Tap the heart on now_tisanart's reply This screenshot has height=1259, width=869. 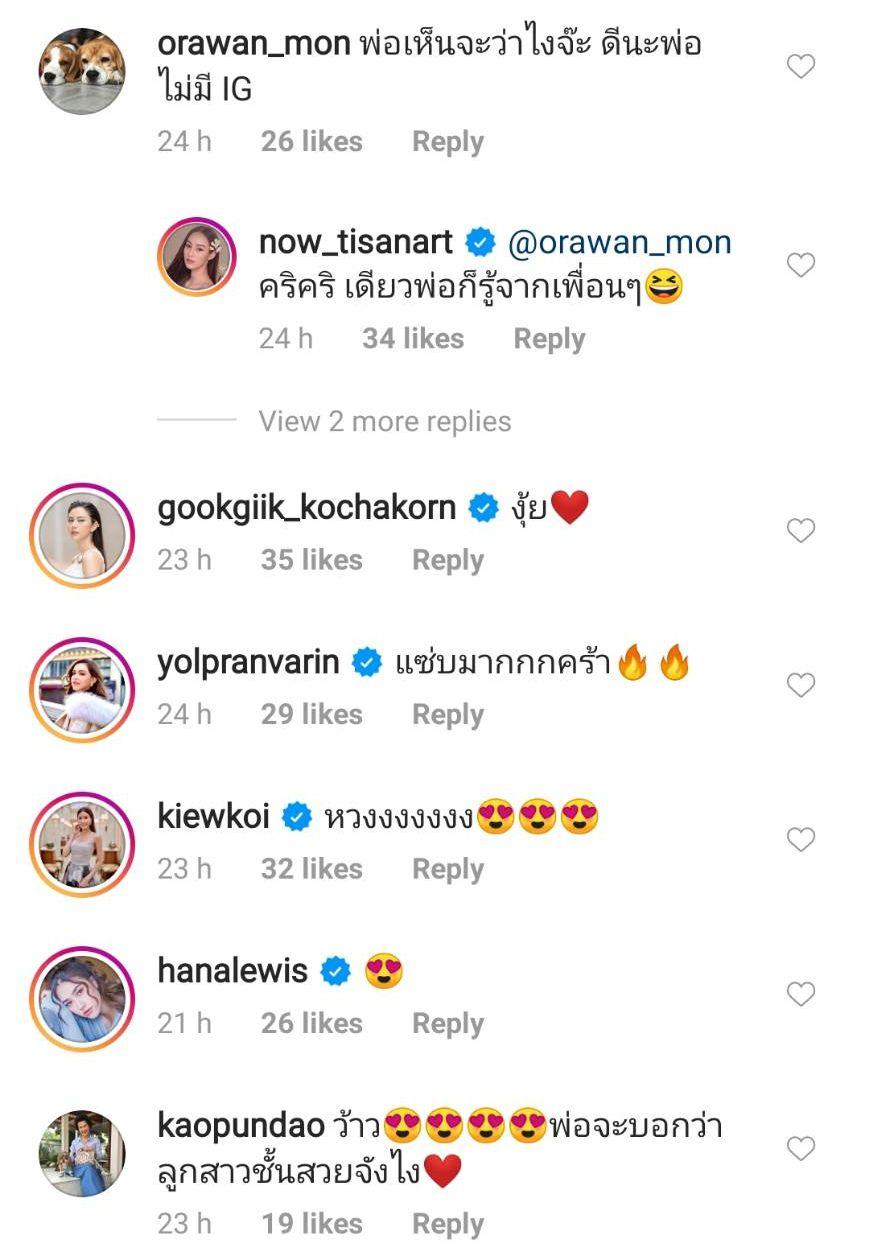tap(801, 265)
